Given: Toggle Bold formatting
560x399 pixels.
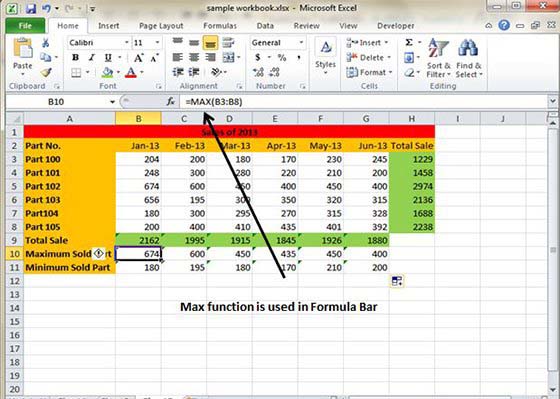Looking at the screenshot, I should tap(75, 58).
